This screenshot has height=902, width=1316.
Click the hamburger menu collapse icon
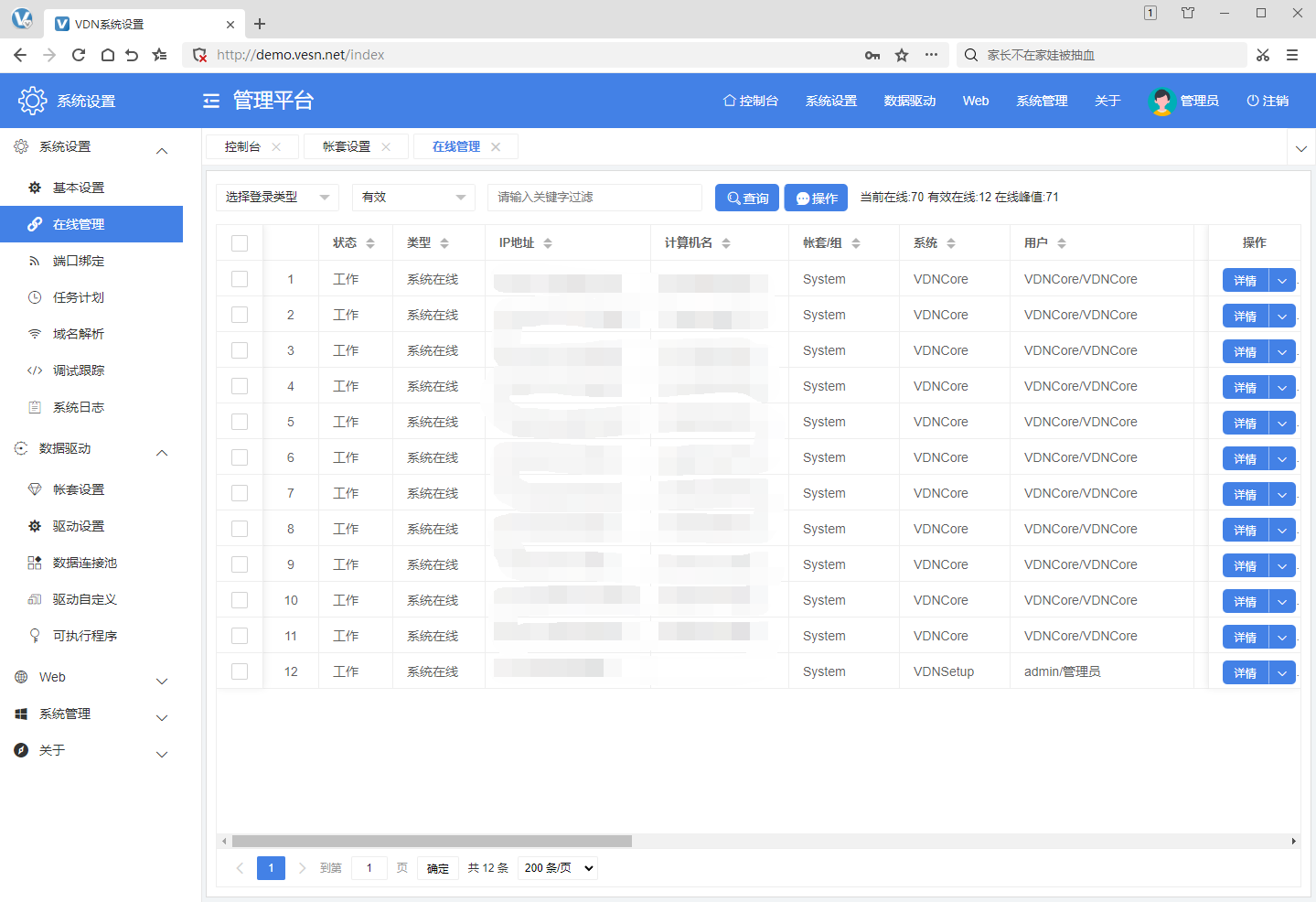click(x=211, y=101)
